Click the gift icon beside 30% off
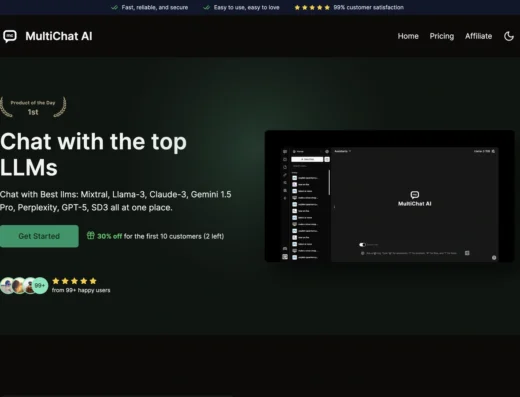 pyautogui.click(x=91, y=235)
